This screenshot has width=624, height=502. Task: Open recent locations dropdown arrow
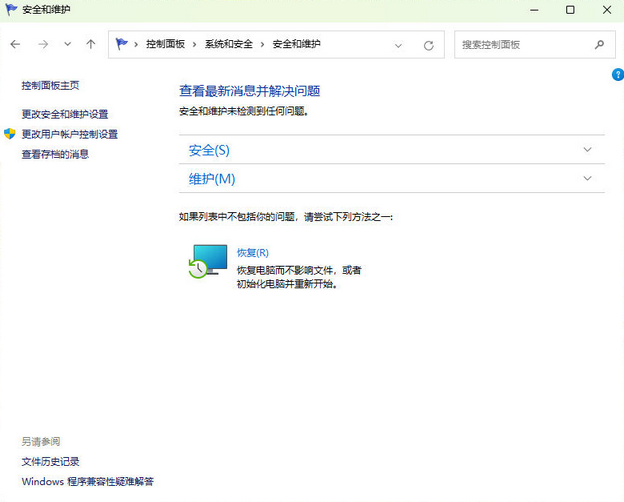(67, 45)
